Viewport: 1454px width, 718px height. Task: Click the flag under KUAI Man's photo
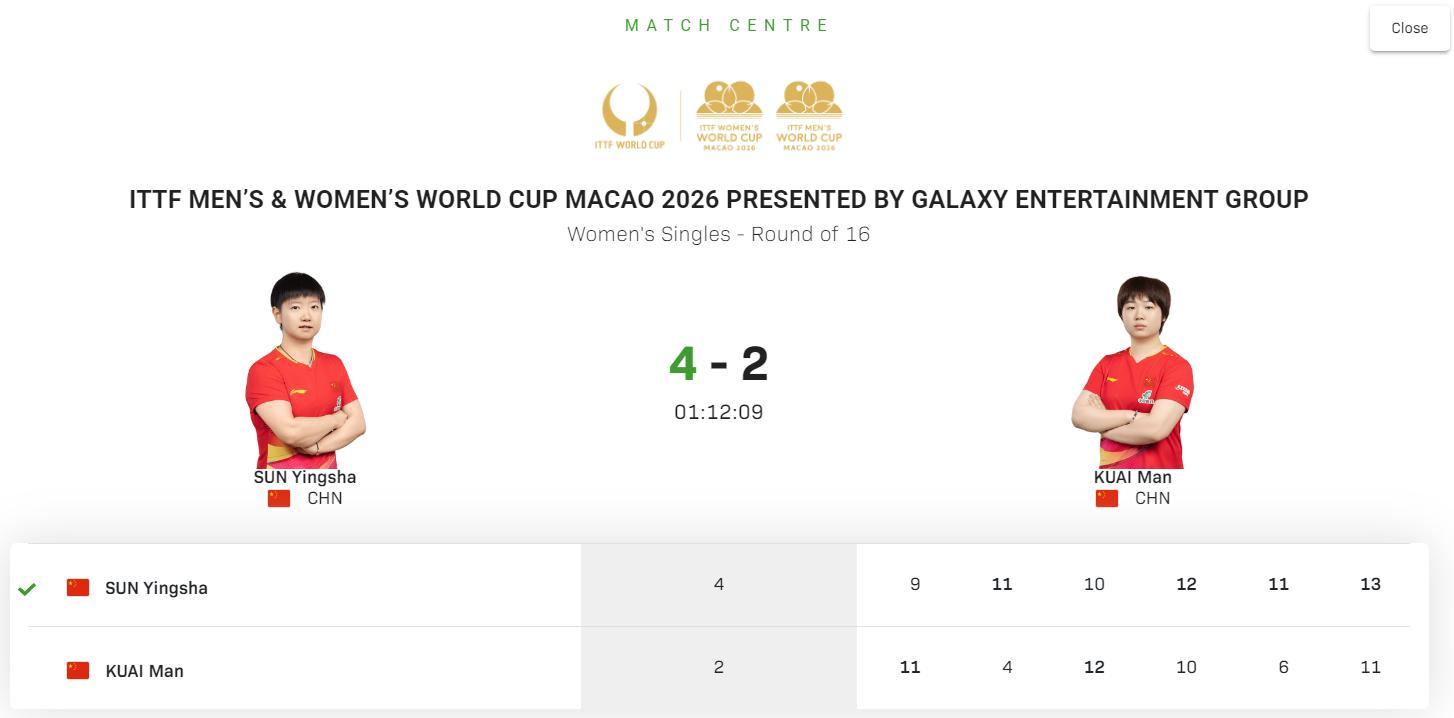click(x=1107, y=498)
